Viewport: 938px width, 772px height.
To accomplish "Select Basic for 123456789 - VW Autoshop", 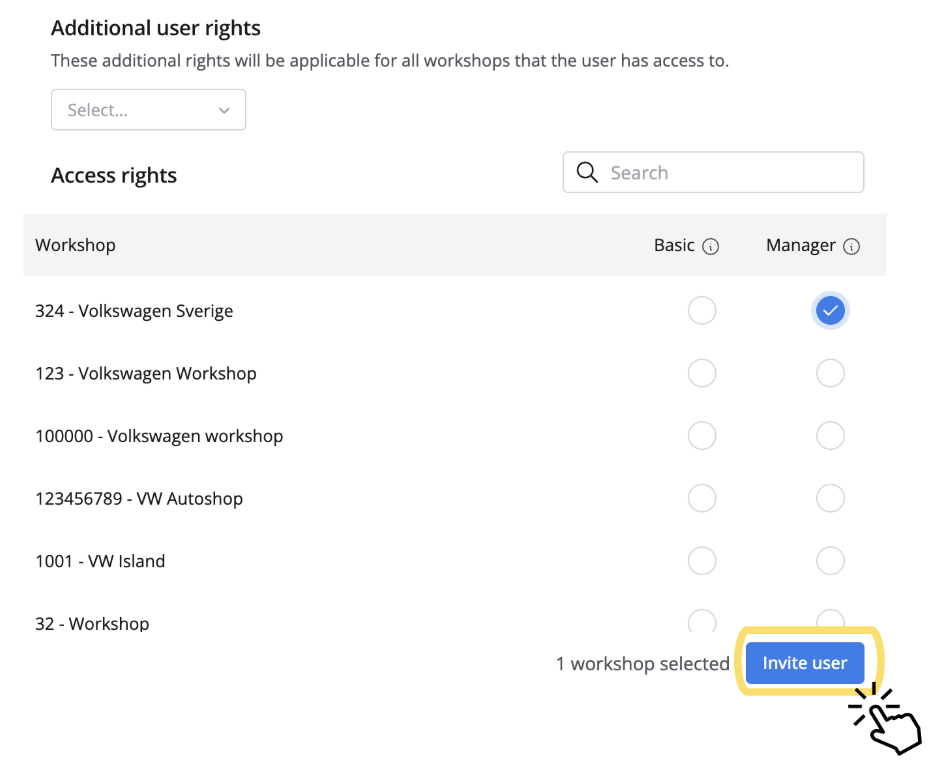I will pos(702,498).
